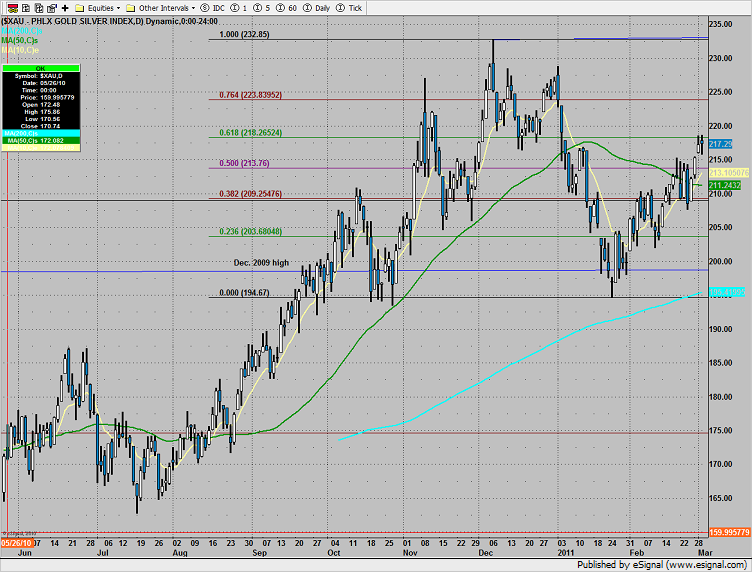Click the Low 170.56 row
This screenshot has height=572, width=752.
(41, 119)
